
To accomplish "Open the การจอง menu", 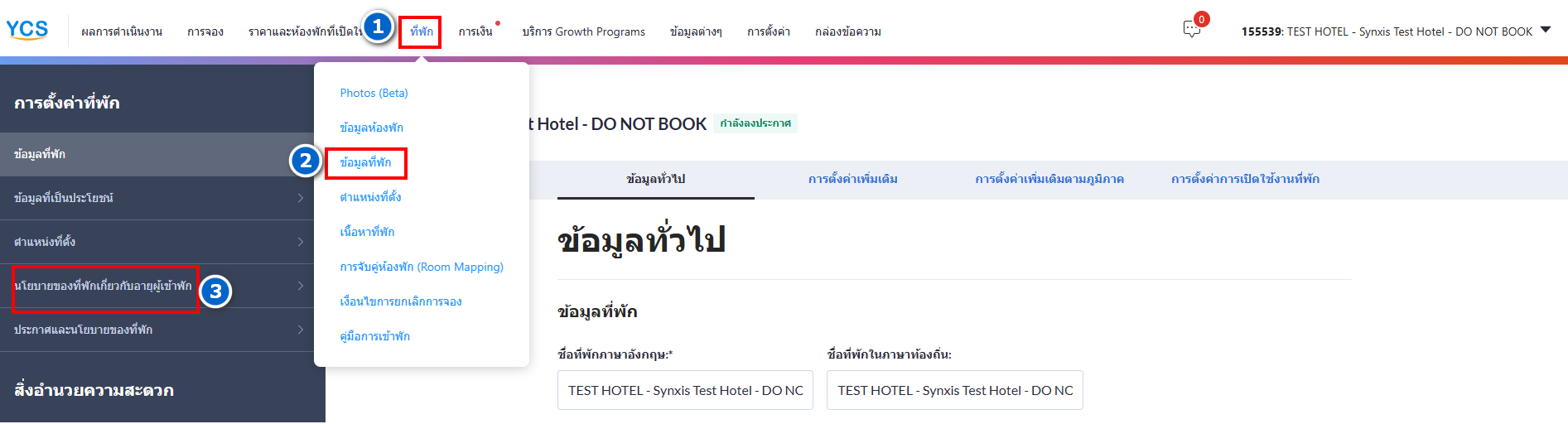I will tap(205, 31).
